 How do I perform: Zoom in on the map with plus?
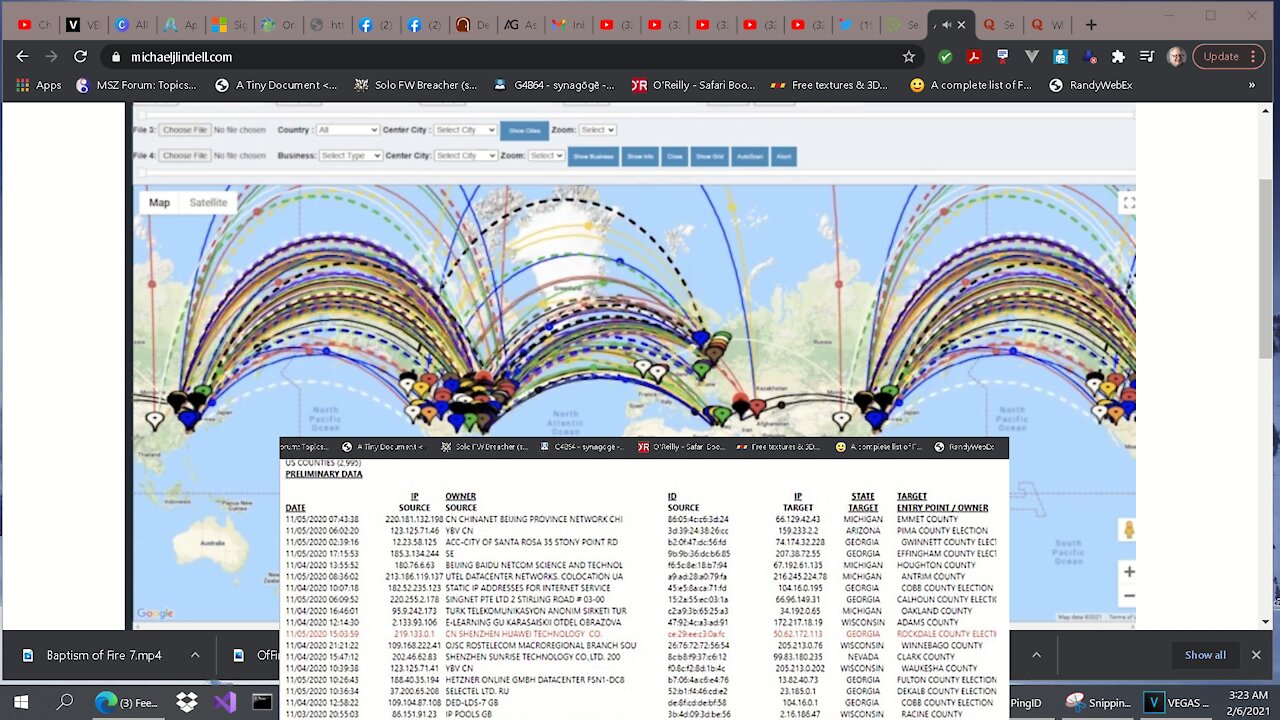(x=1128, y=572)
